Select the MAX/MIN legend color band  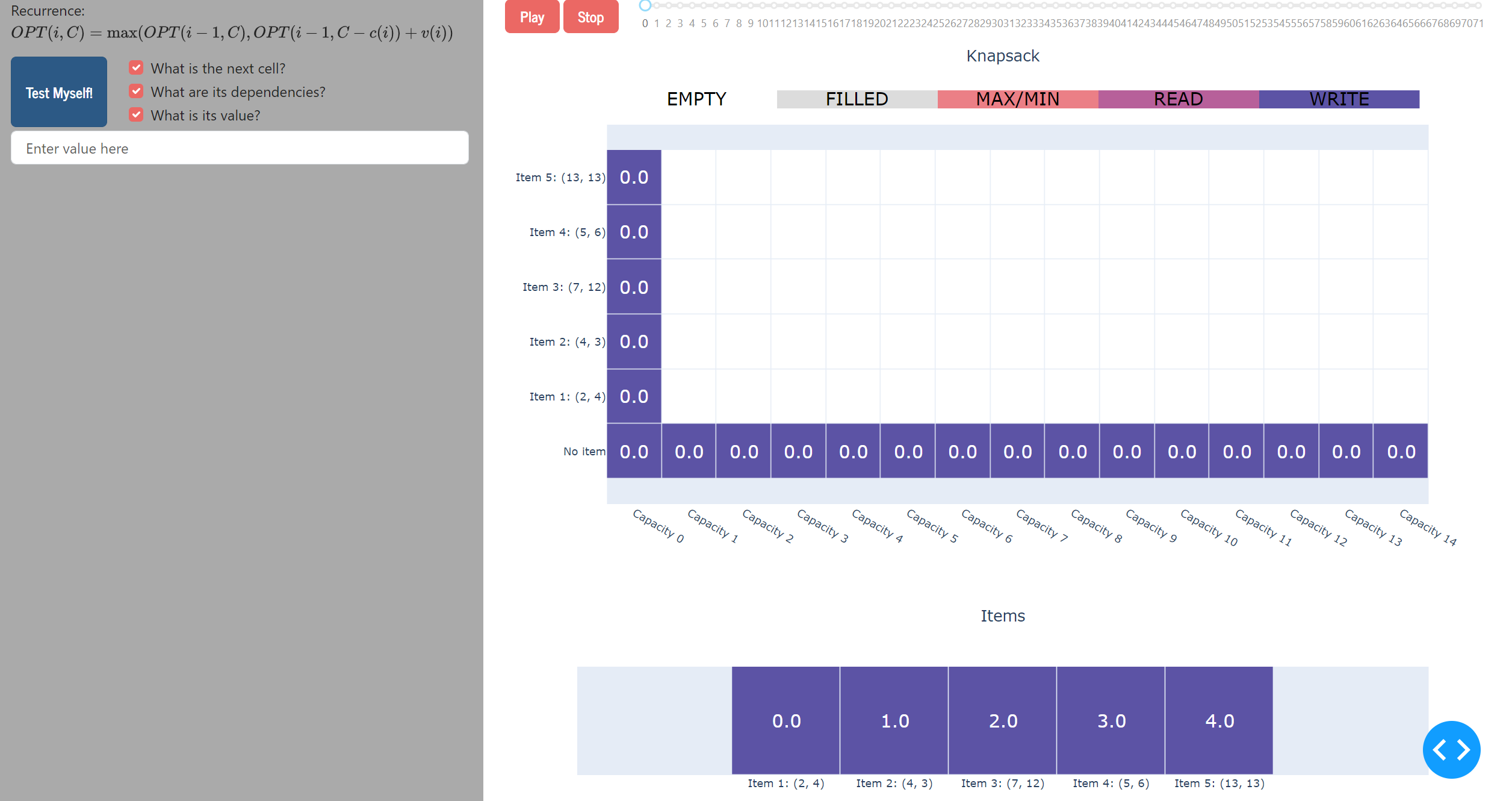(1018, 99)
